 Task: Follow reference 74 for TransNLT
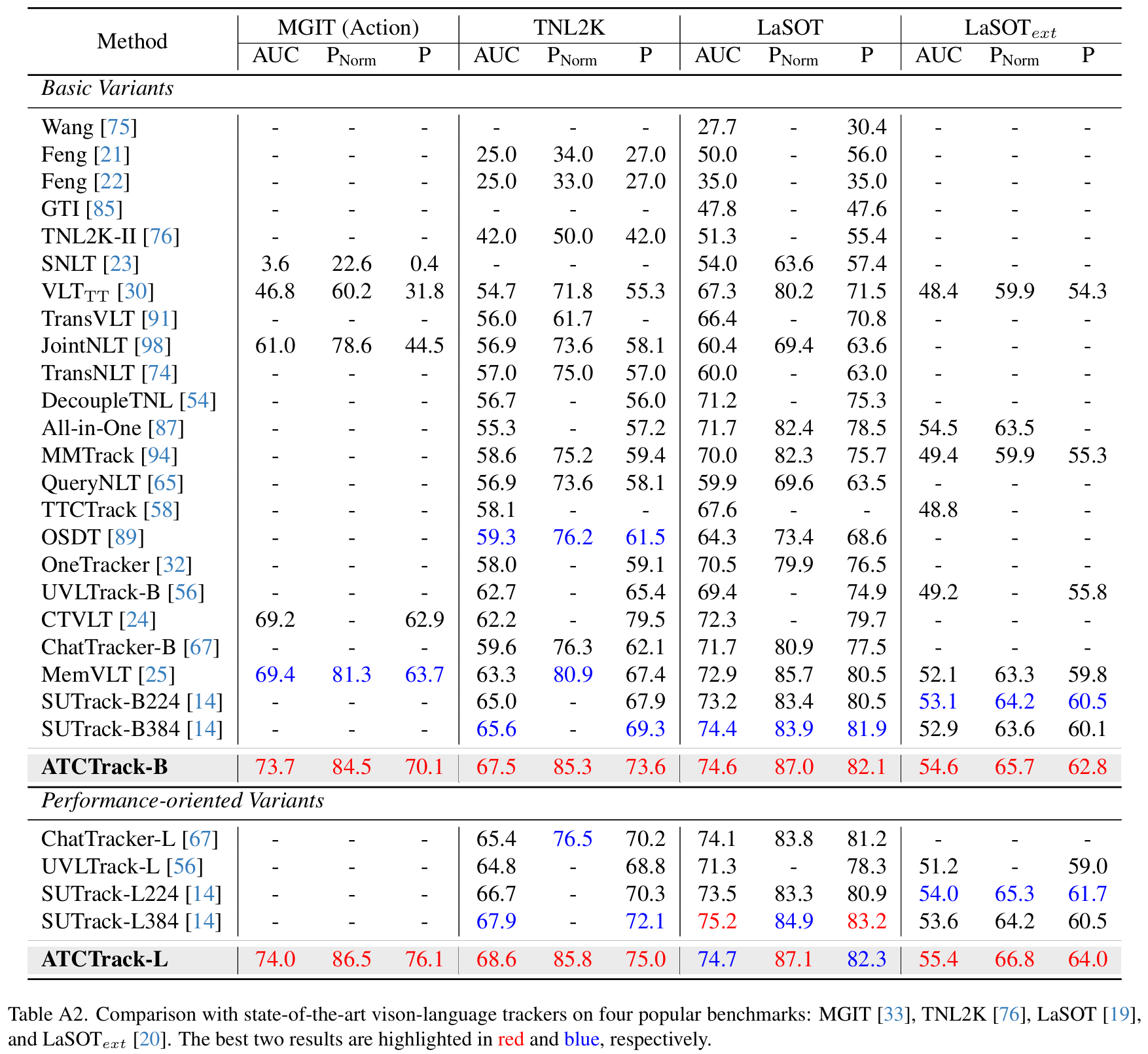pyautogui.click(x=160, y=373)
